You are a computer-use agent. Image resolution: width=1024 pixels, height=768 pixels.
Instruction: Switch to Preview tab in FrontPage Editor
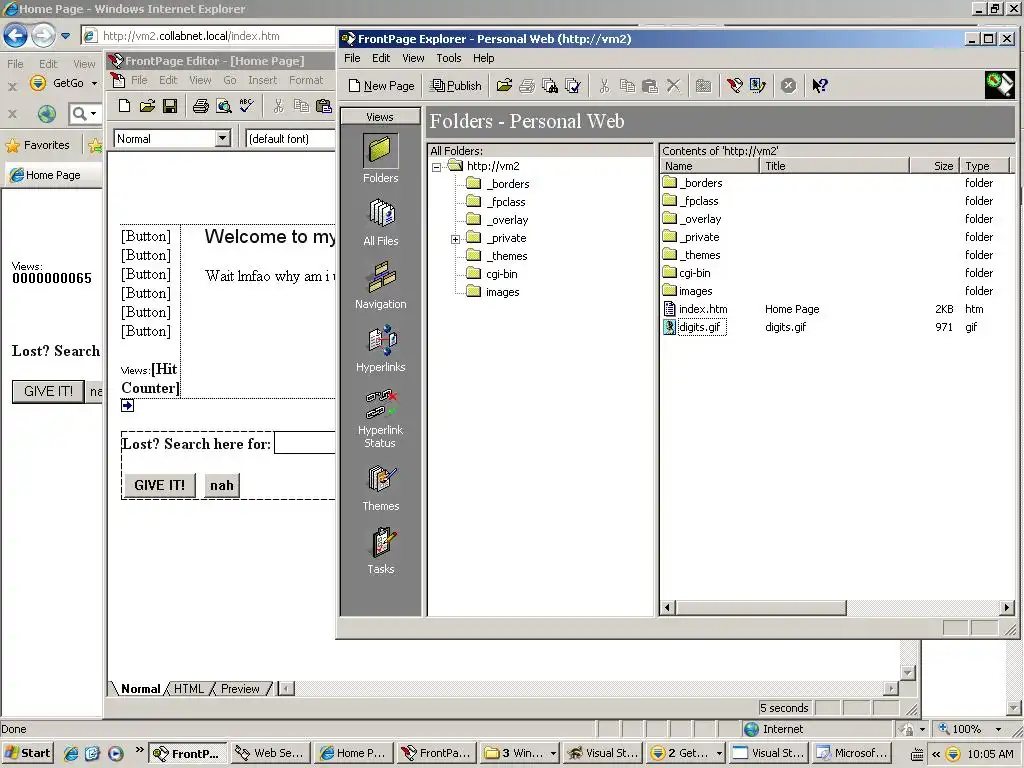coord(240,688)
